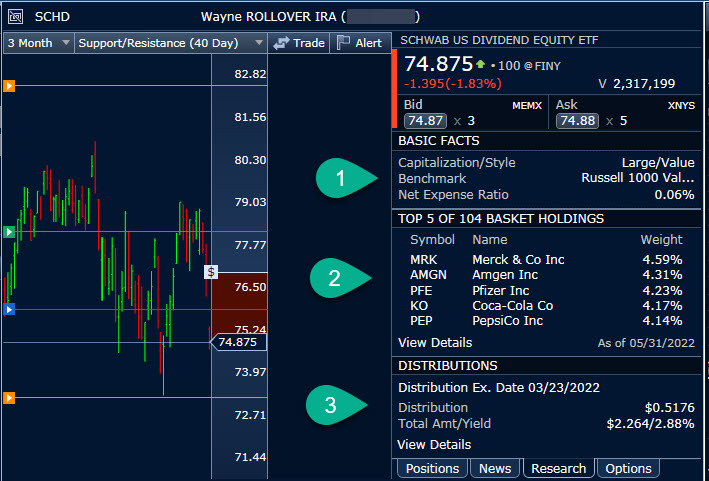Click the Trade arrows icon

point(281,43)
